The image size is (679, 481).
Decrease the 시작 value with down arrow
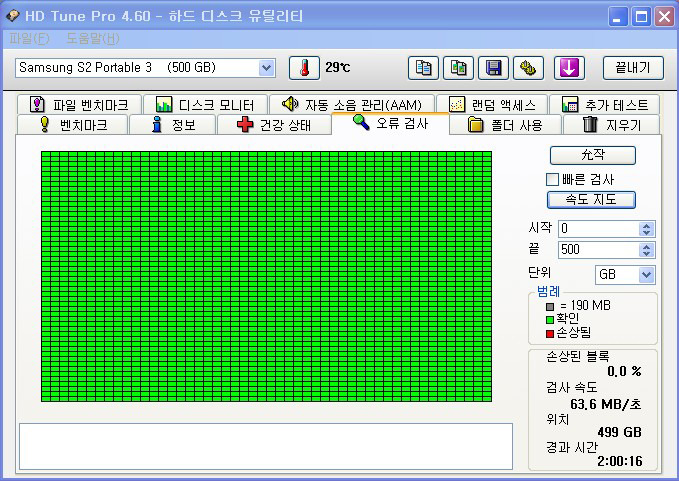[x=647, y=232]
